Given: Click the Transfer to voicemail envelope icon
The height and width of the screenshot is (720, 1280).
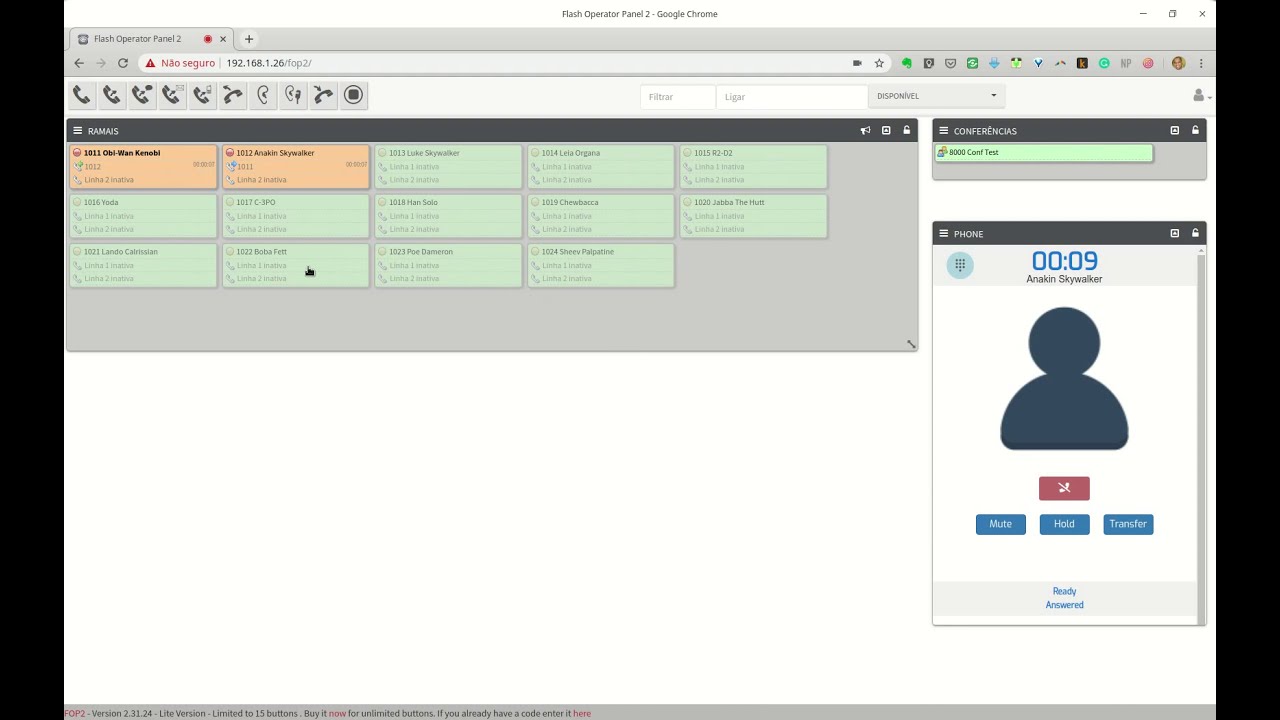Looking at the screenshot, I should coord(172,95).
